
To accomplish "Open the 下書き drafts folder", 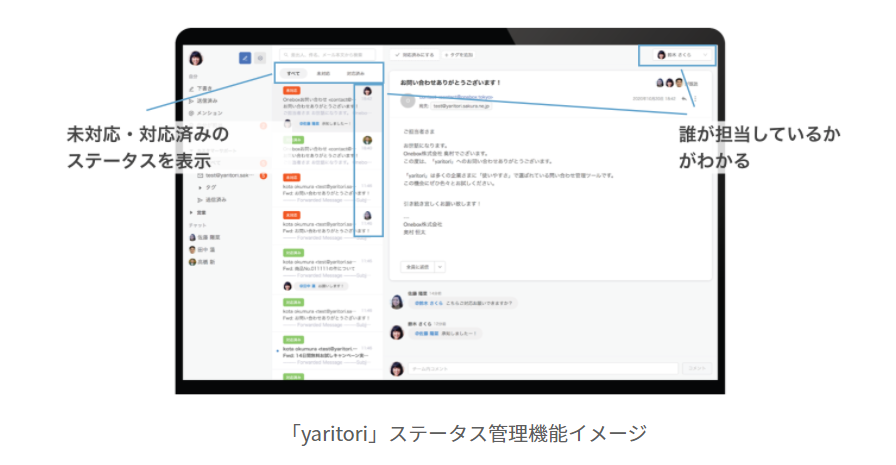I will [x=201, y=89].
